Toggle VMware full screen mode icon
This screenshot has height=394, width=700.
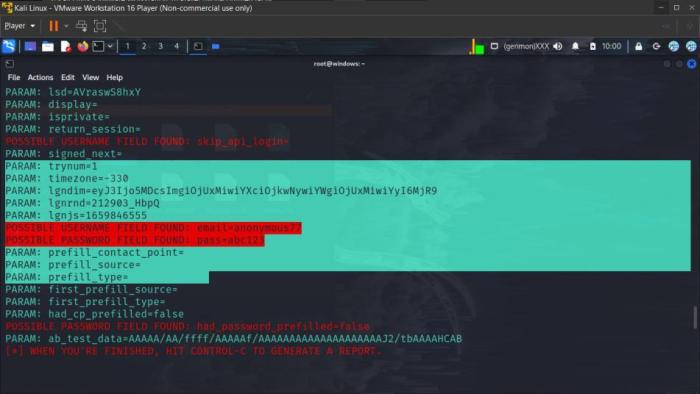click(100, 26)
